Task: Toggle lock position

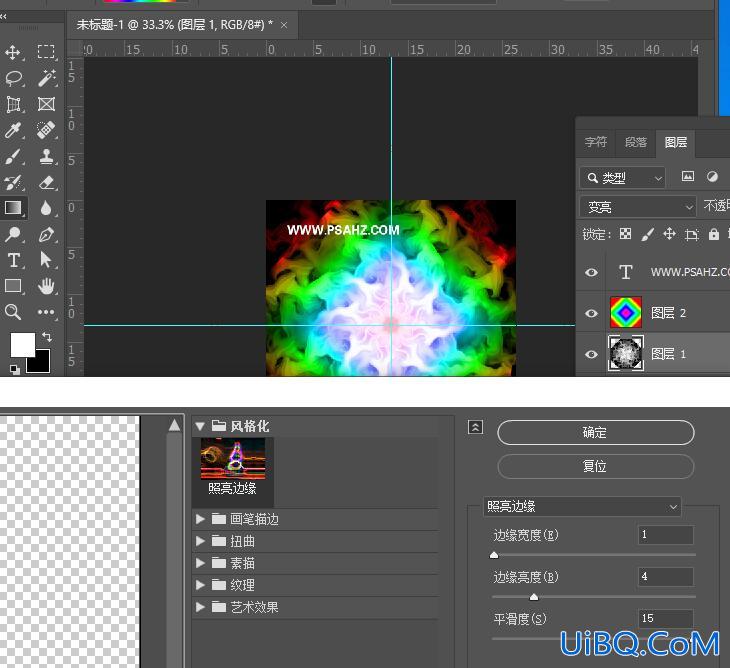Action: point(669,233)
